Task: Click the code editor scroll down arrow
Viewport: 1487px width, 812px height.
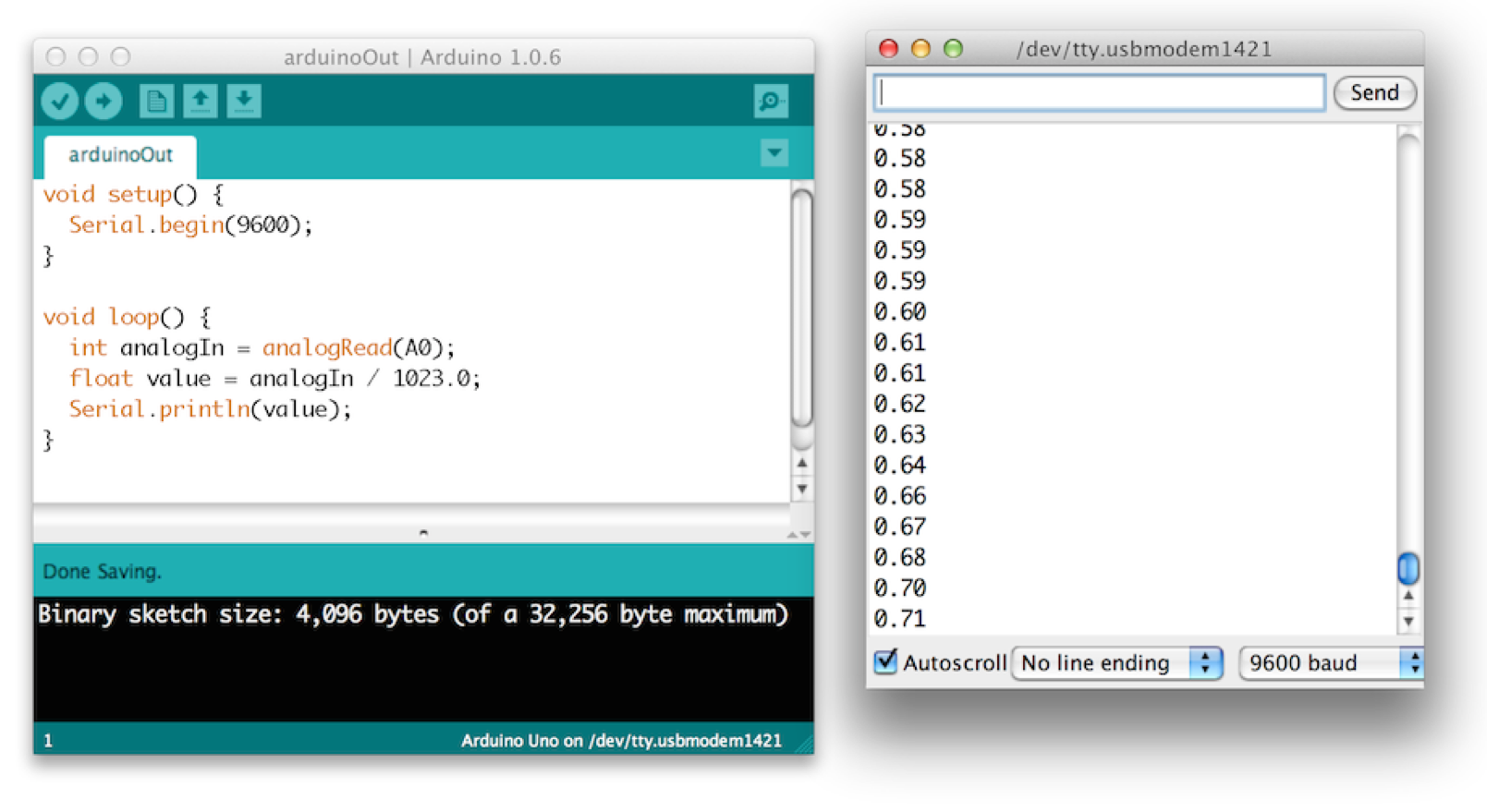Action: tap(802, 489)
